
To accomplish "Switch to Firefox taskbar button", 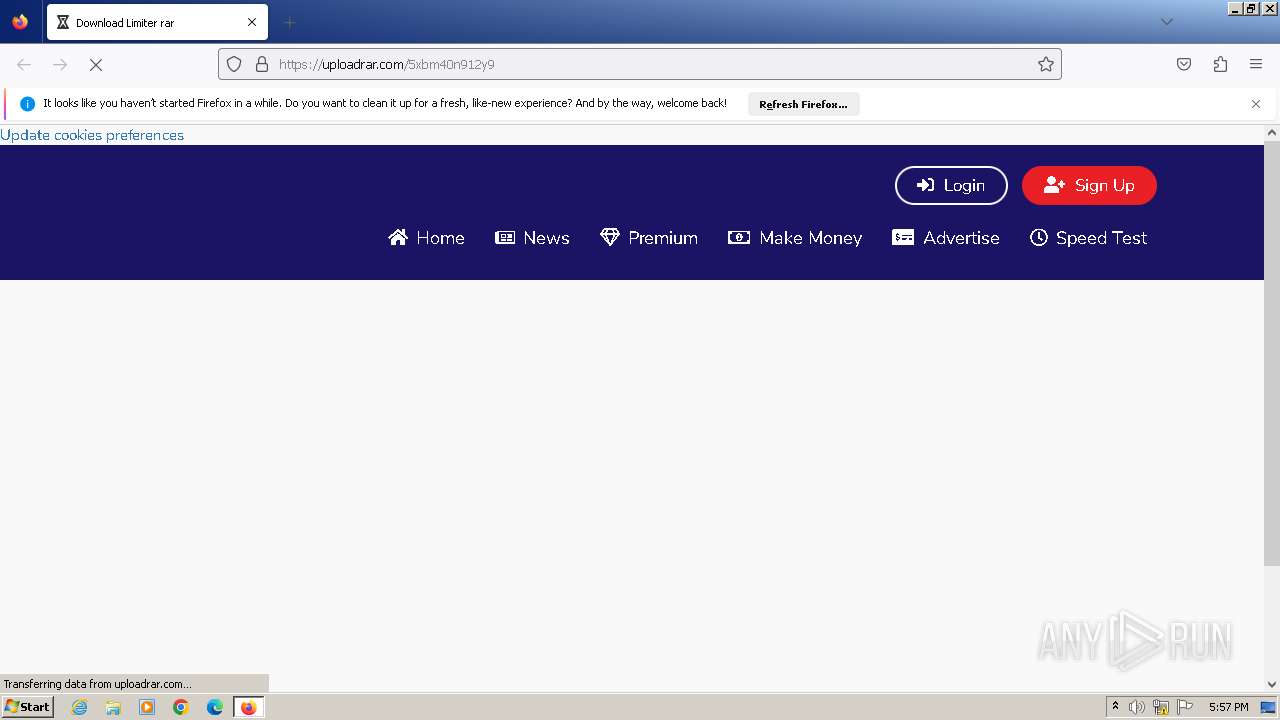I will click(248, 707).
